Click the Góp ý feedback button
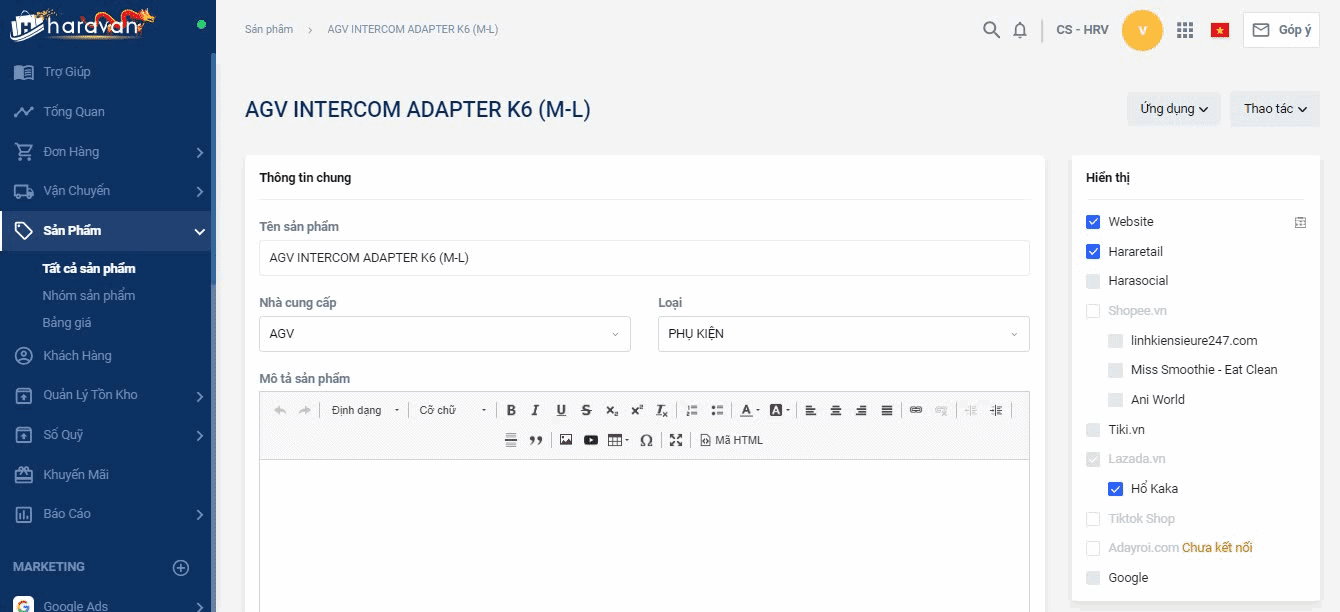Screen dimensions: 1340x612 [x=1281, y=30]
